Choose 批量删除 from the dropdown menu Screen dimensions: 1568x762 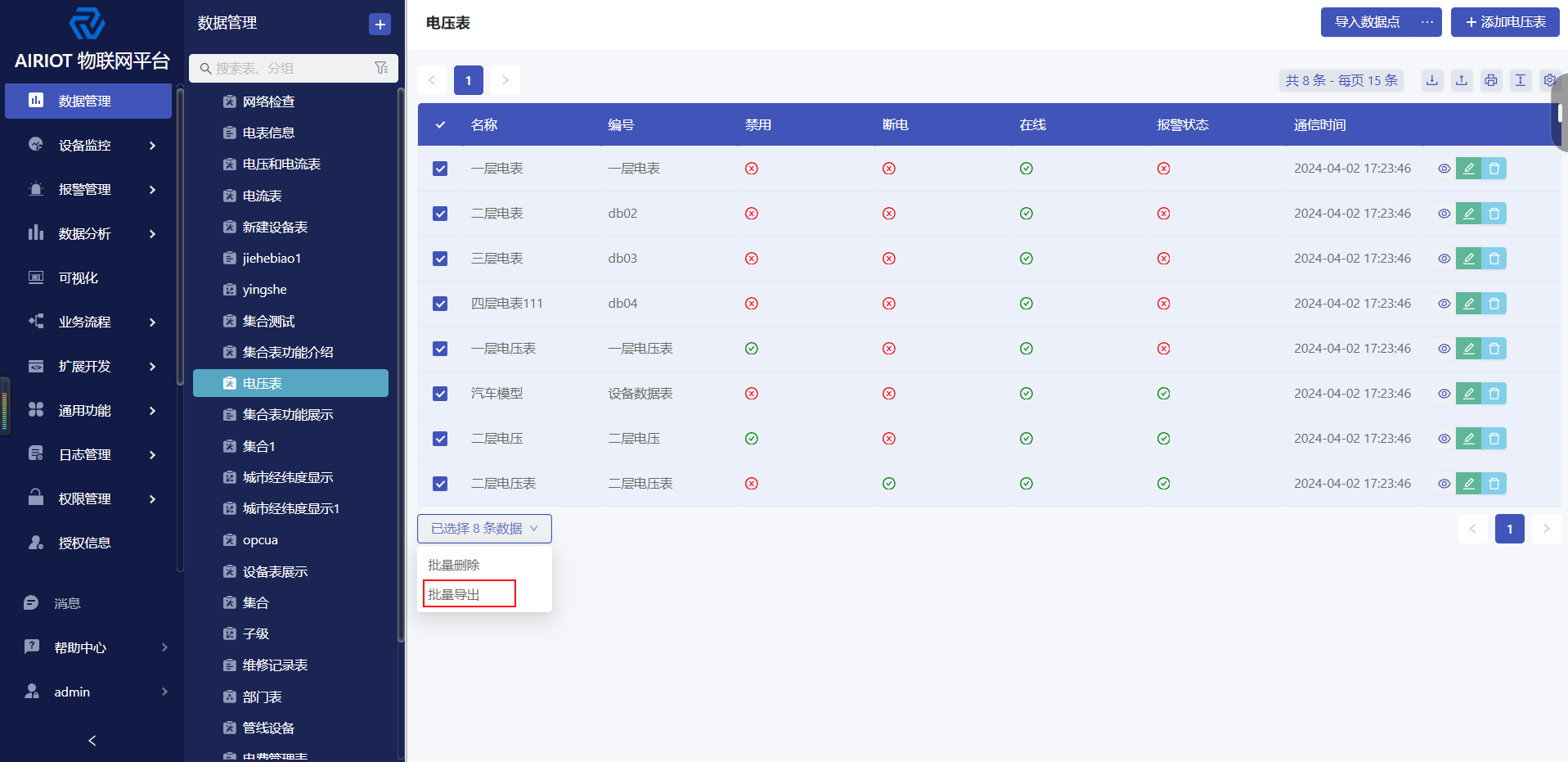[484, 565]
